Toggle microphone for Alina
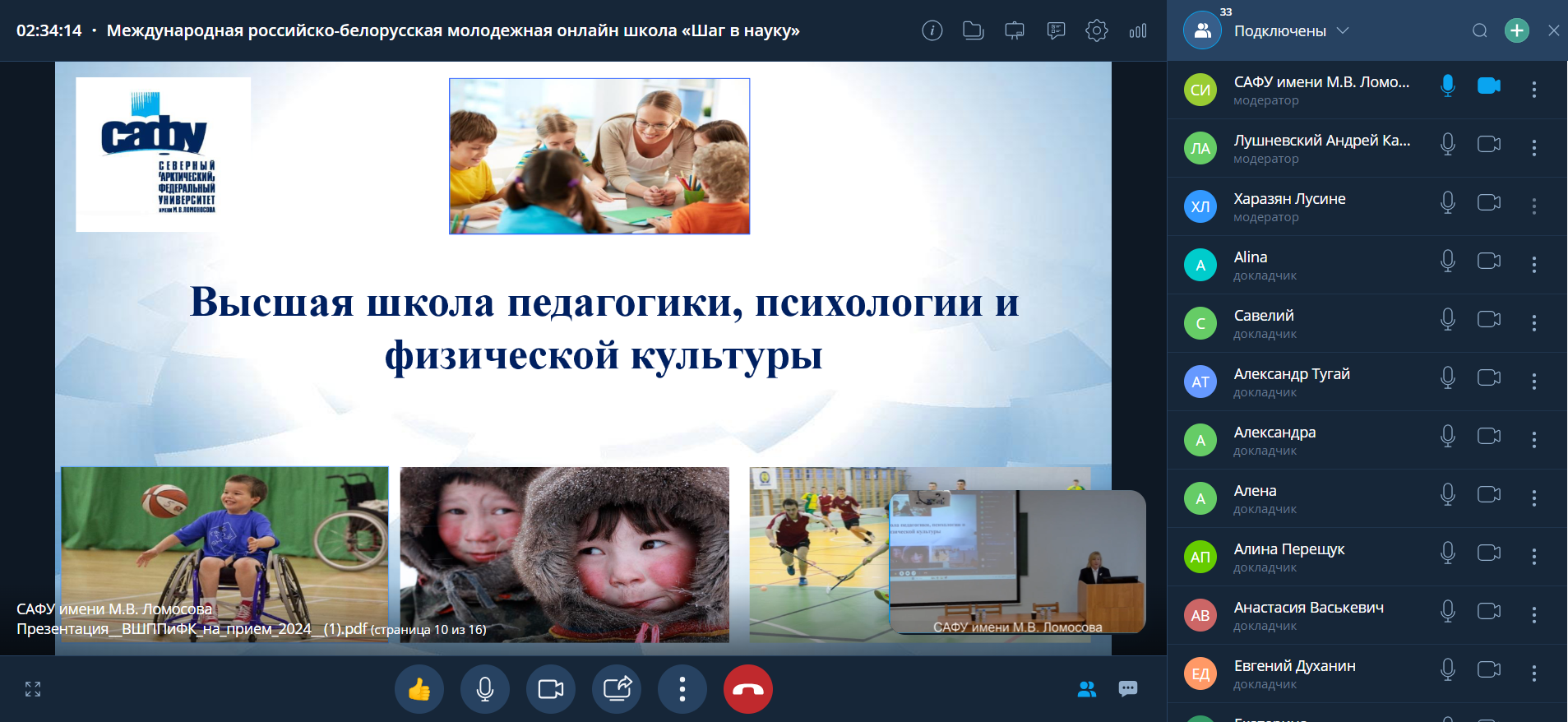Screen dimensions: 1568x722 (1448, 261)
